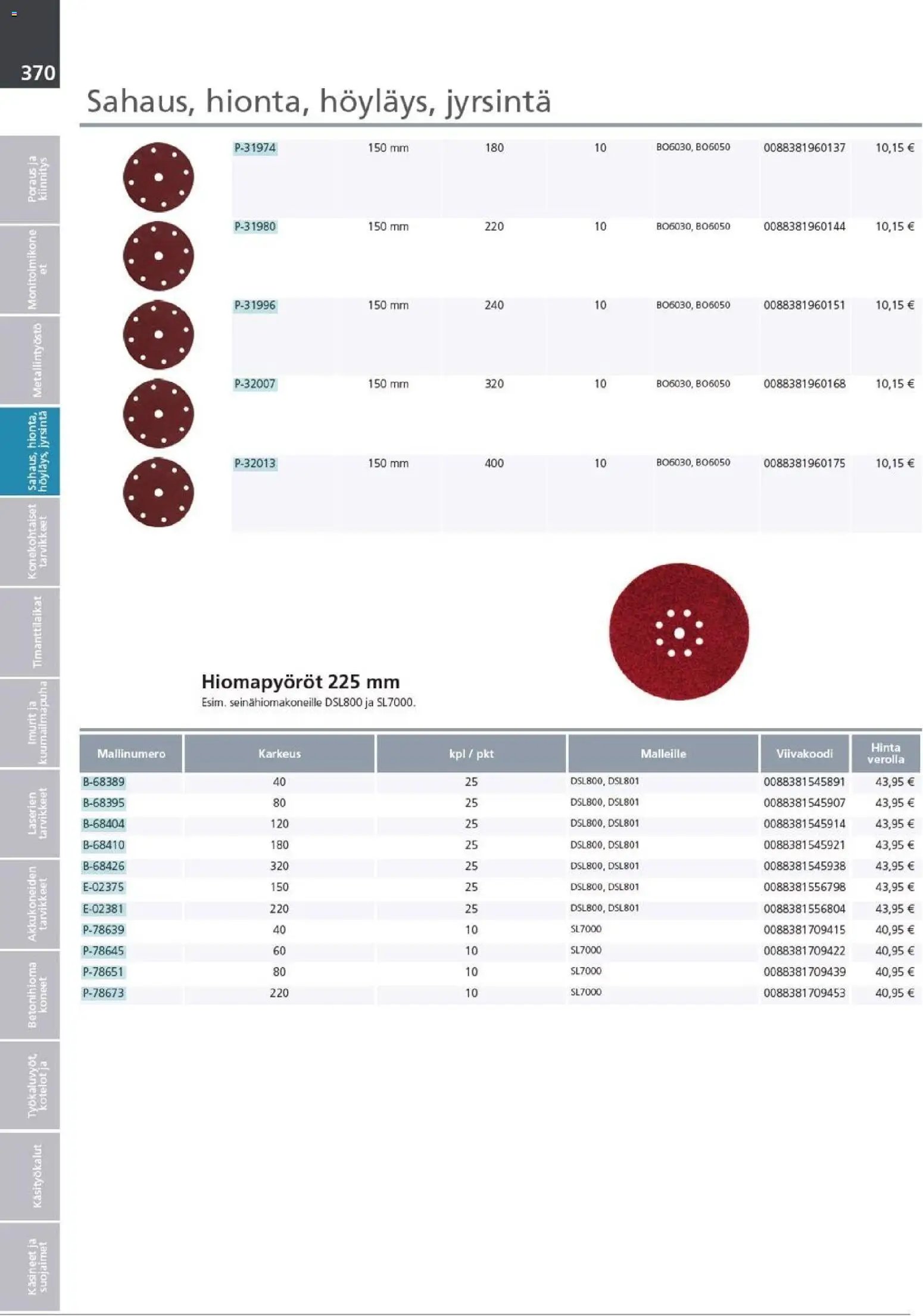Open the Poraus ja kiinnitys side tab
This screenshot has width=923, height=1316.
pyautogui.click(x=30, y=179)
